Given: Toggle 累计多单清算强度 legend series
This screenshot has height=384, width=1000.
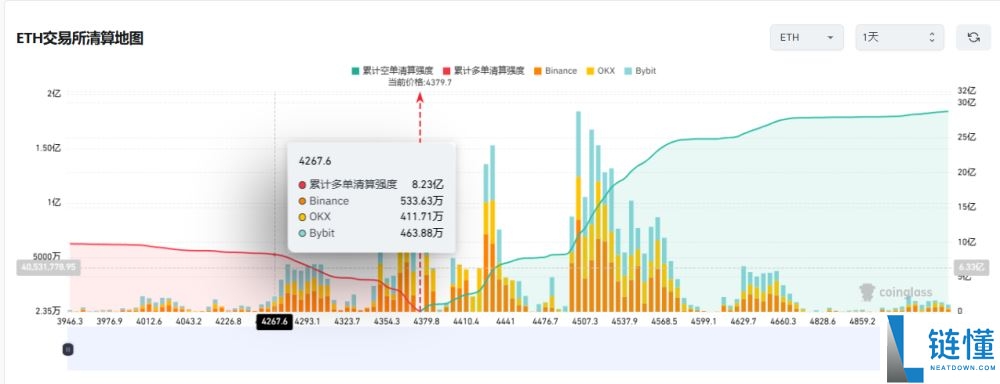Looking at the screenshot, I should click(483, 71).
